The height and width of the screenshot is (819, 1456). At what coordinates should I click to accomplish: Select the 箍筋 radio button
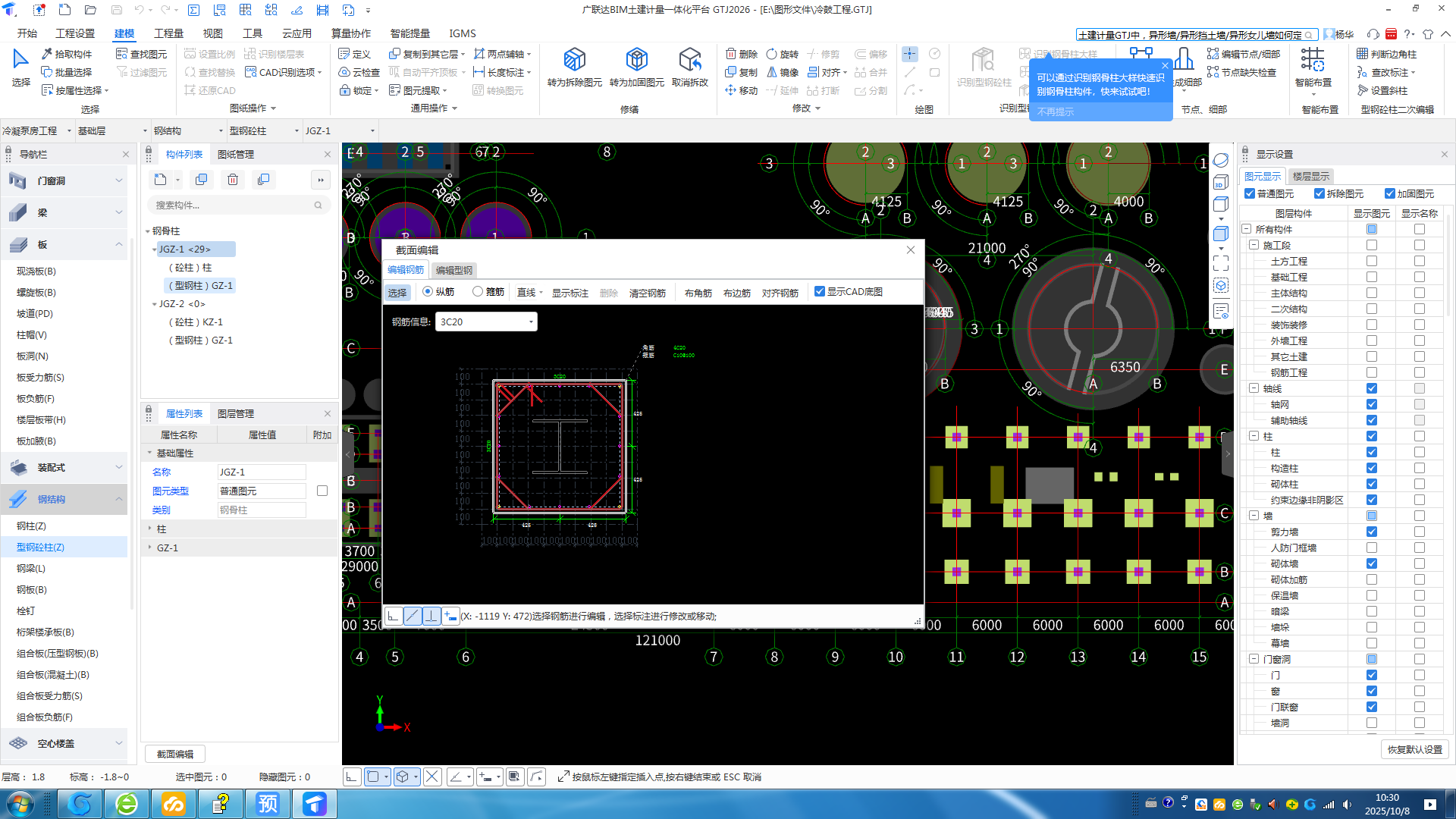[478, 291]
